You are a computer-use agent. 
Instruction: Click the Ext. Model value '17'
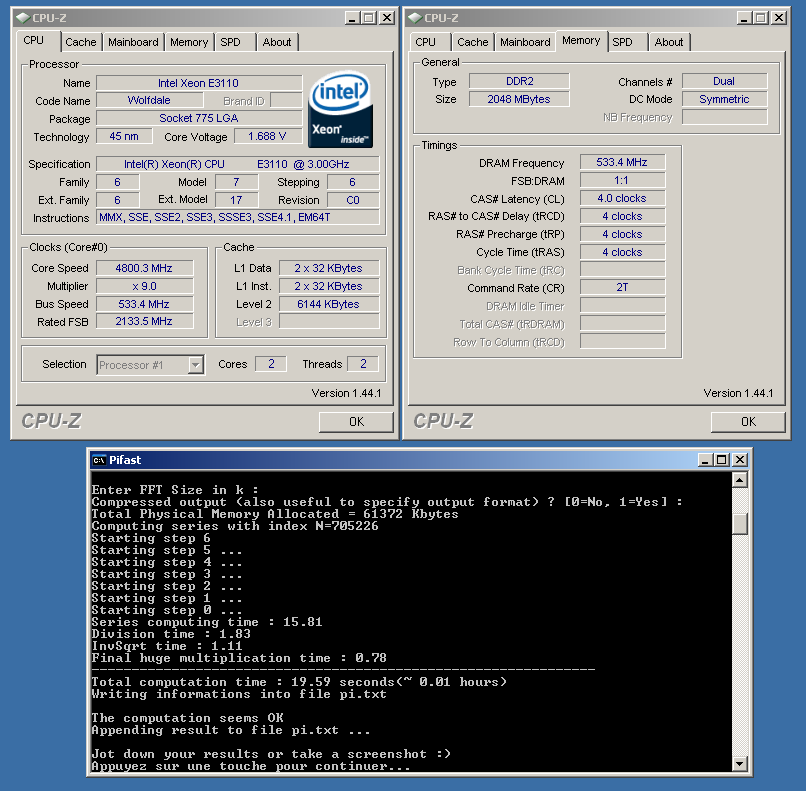point(236,200)
